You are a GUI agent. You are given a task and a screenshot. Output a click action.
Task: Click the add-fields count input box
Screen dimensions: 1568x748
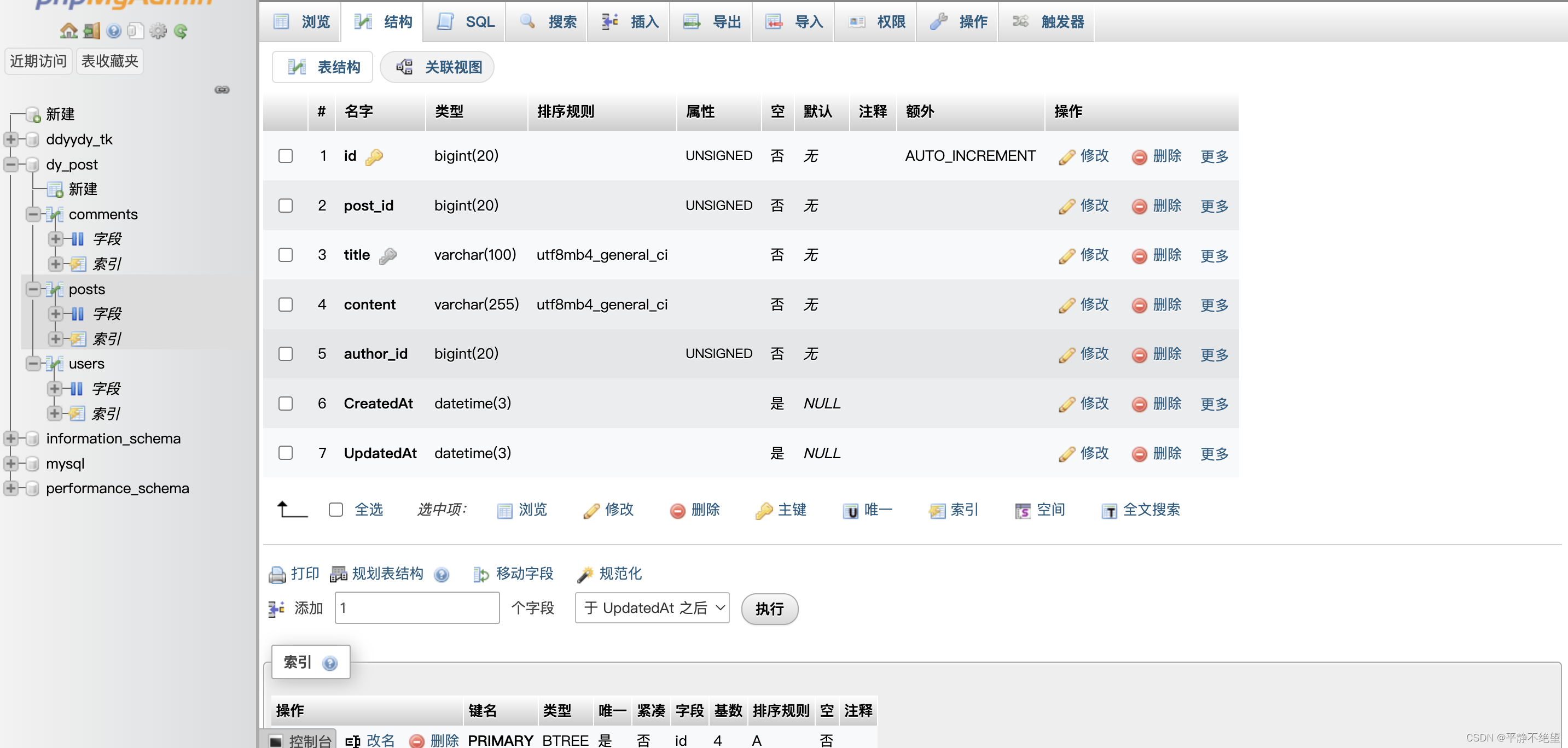(x=417, y=608)
